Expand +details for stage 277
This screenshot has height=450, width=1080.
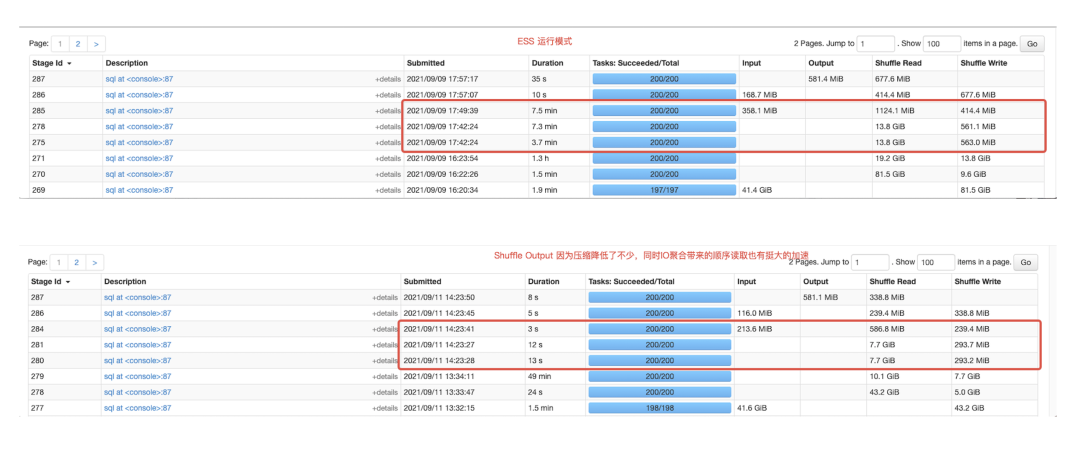(x=385, y=409)
